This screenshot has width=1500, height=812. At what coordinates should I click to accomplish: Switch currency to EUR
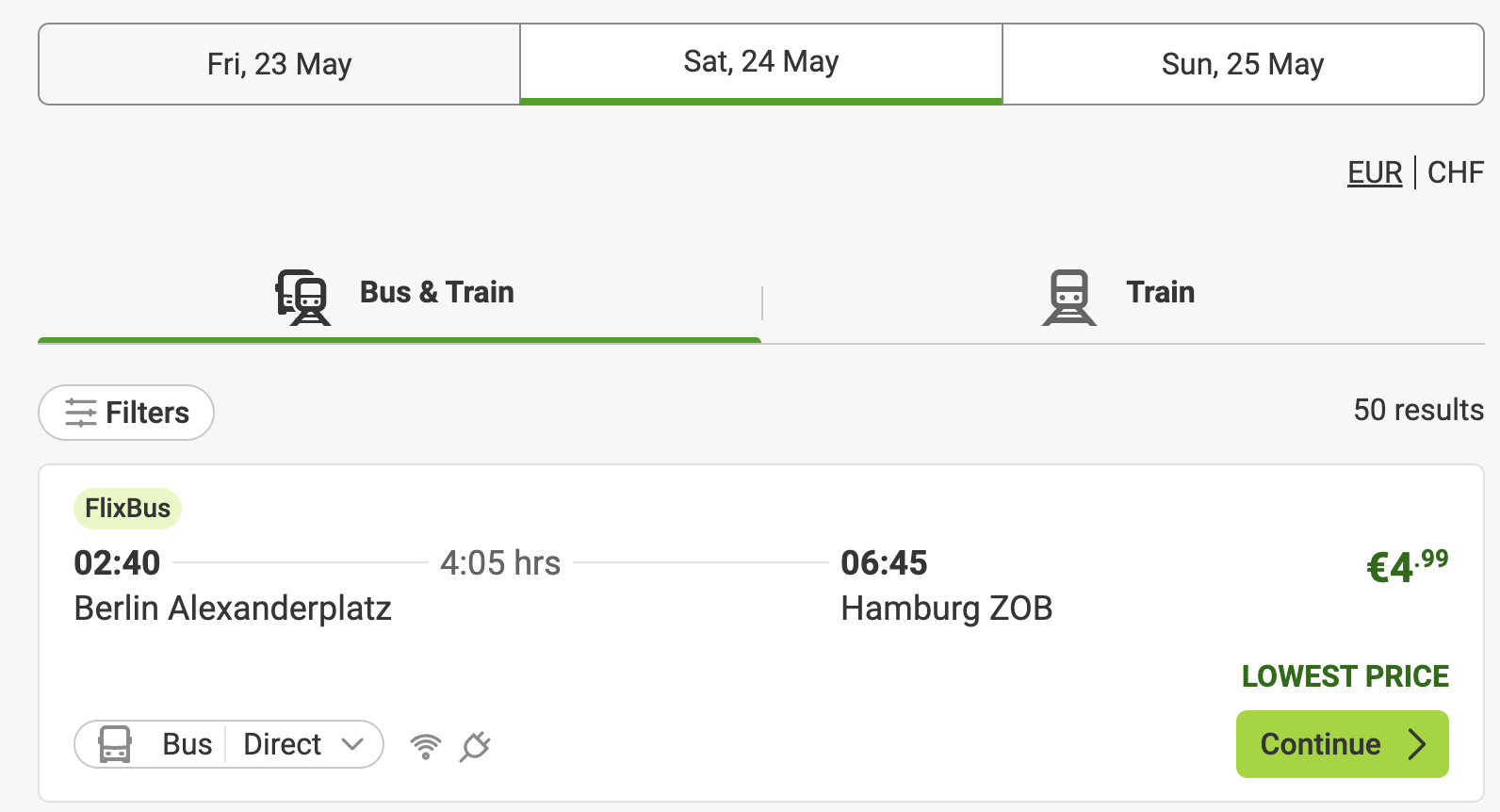(x=1375, y=172)
